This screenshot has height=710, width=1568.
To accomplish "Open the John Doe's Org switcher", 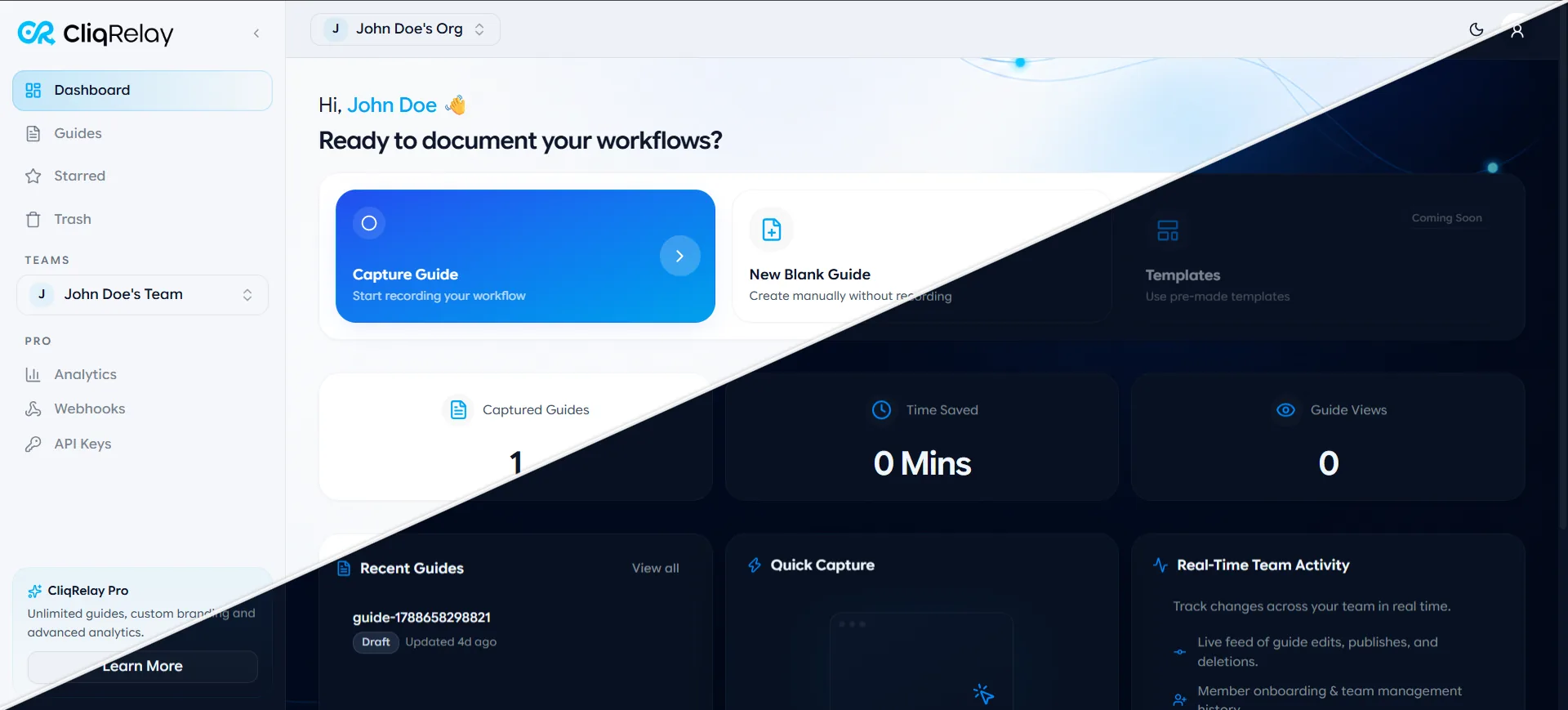I will coord(405,29).
